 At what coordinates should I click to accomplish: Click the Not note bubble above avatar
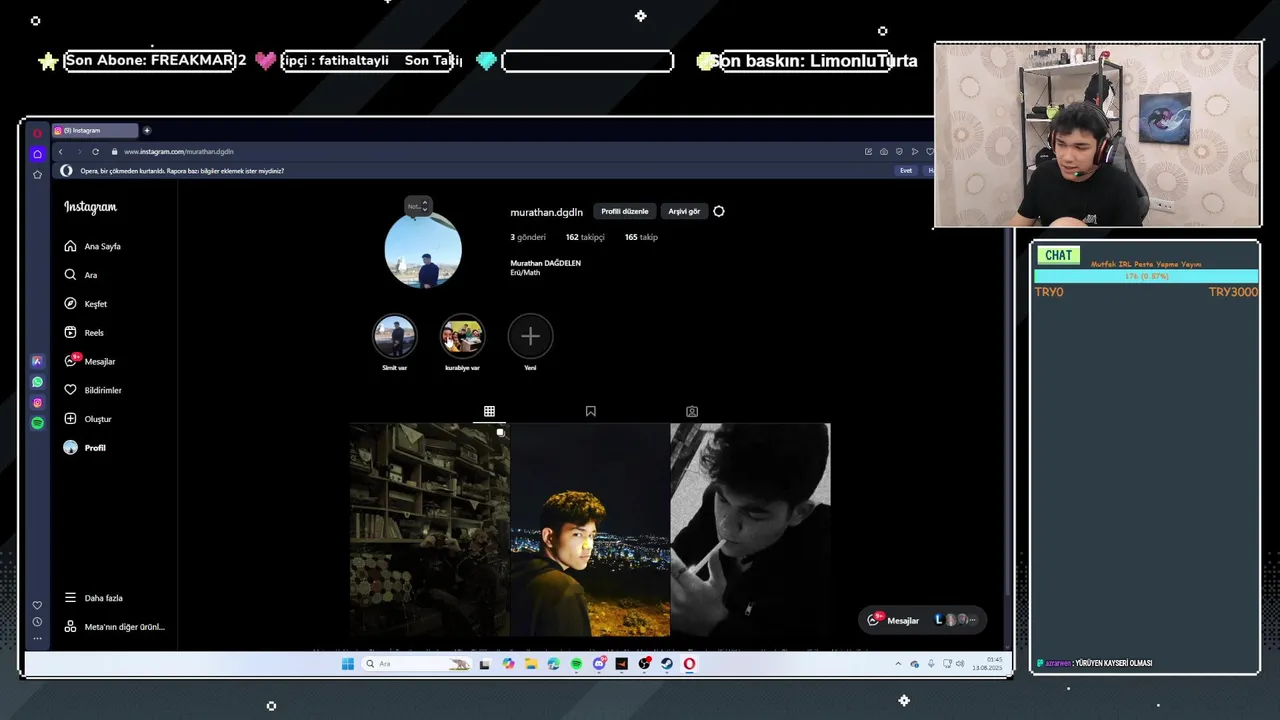tap(418, 206)
